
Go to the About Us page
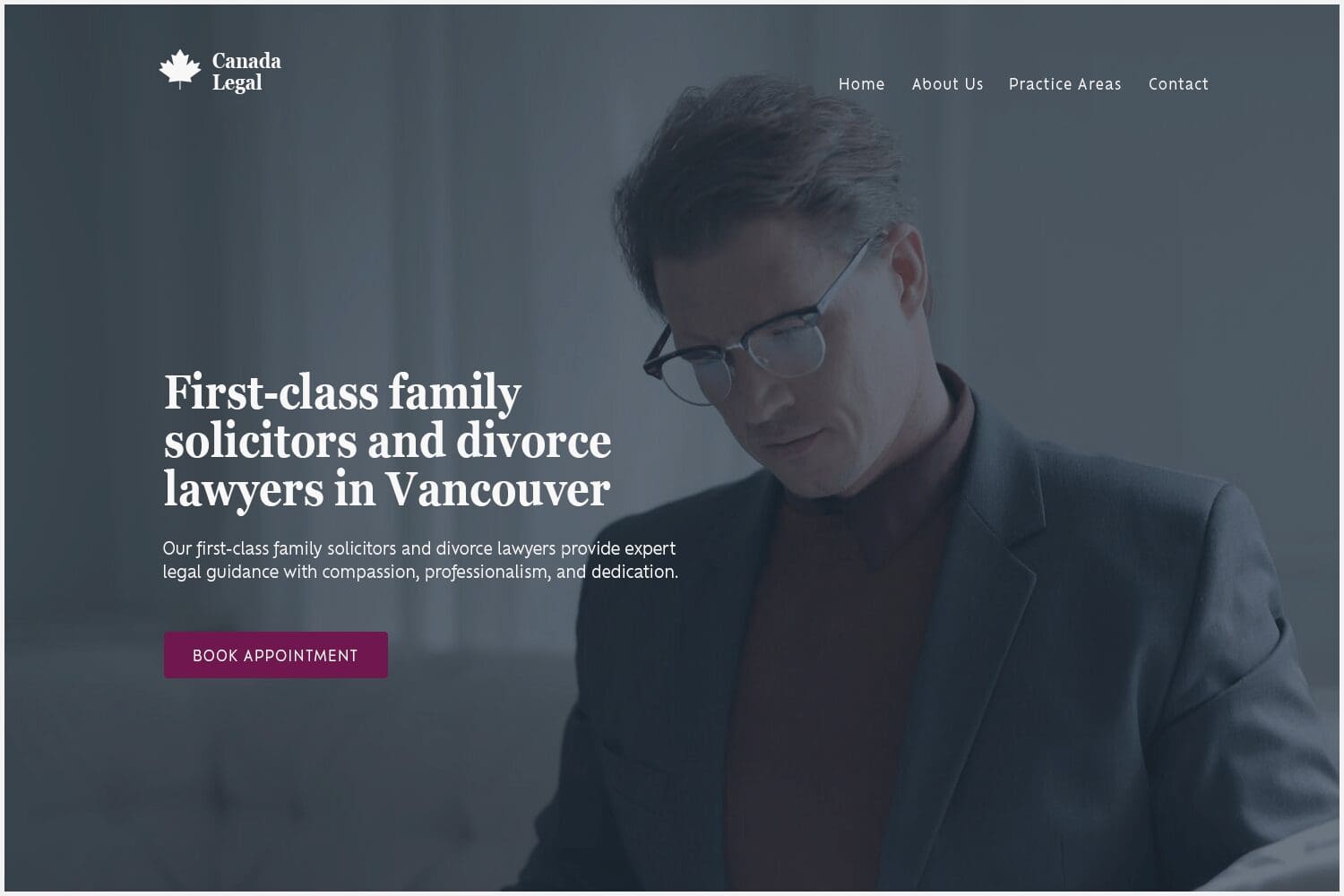[947, 84]
